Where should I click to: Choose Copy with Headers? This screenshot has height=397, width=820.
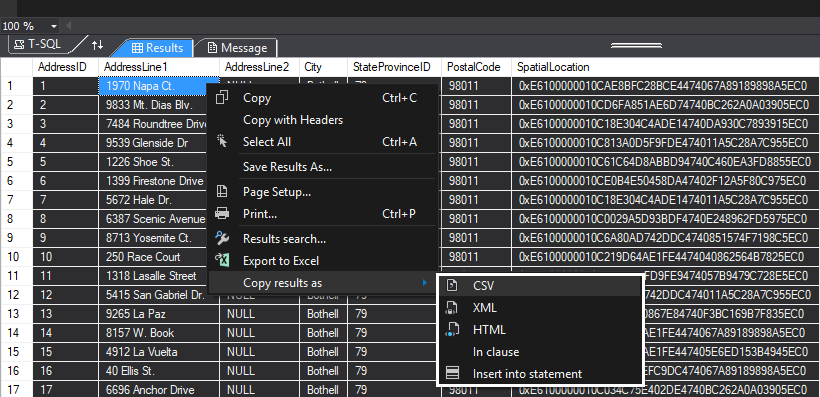coord(322,120)
